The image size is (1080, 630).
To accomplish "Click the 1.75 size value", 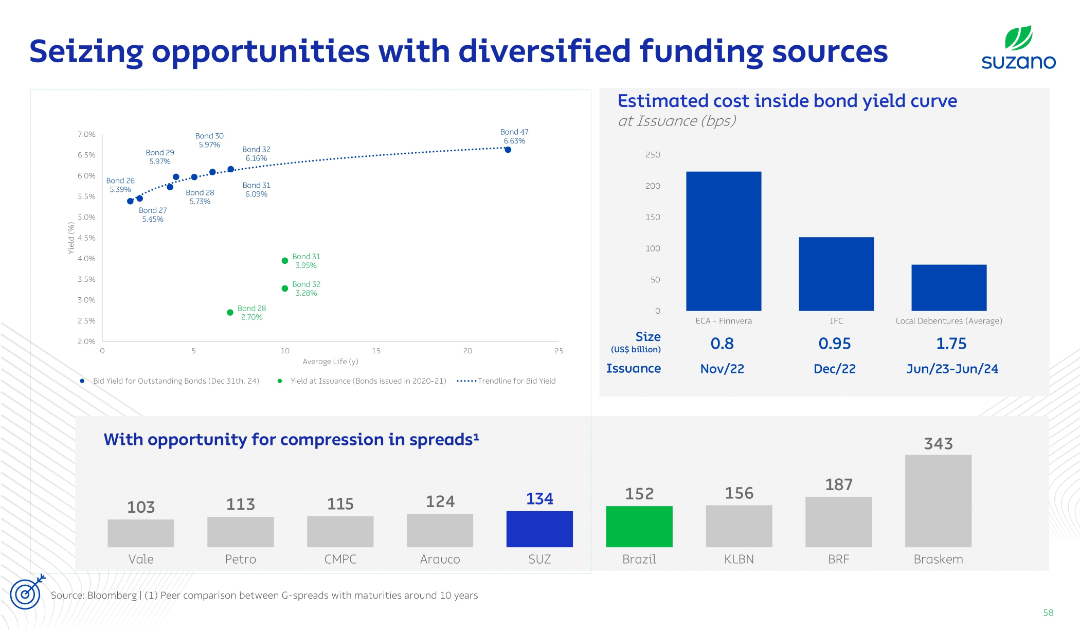I will 951,344.
